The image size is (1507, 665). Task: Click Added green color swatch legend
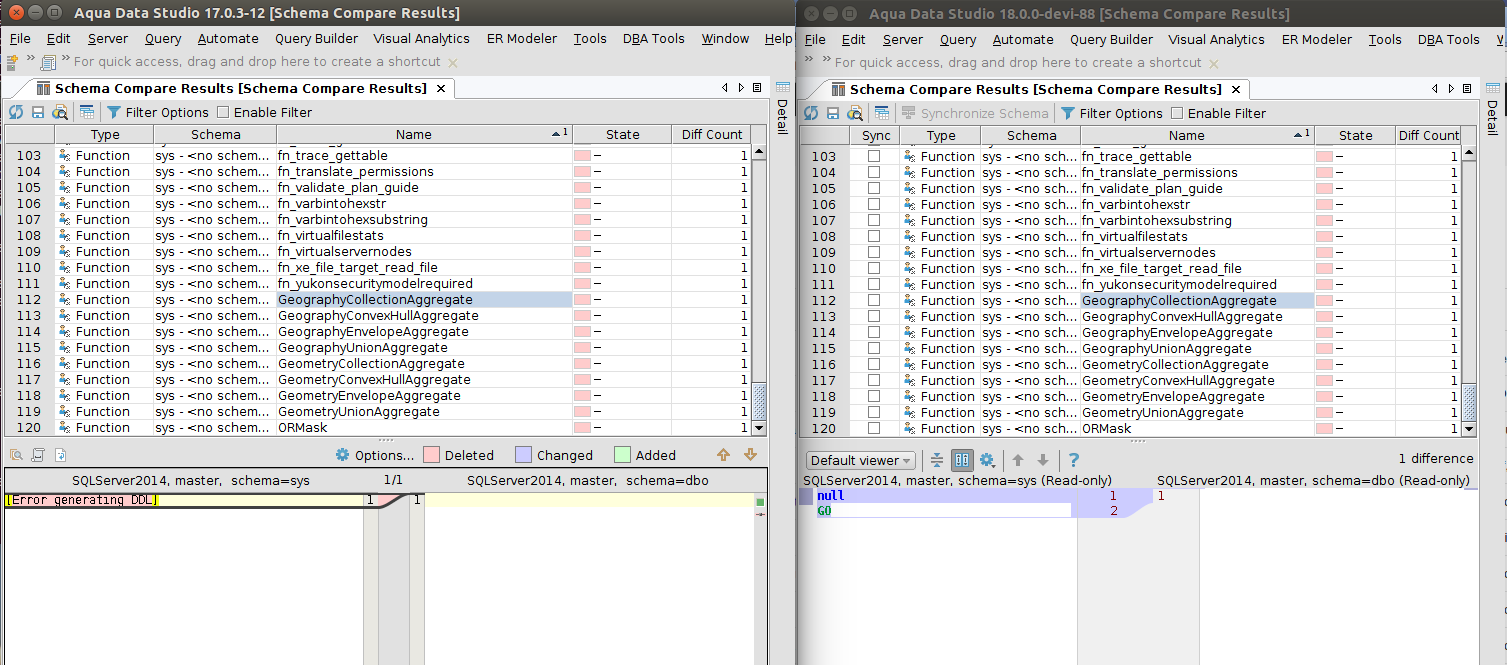pos(623,455)
